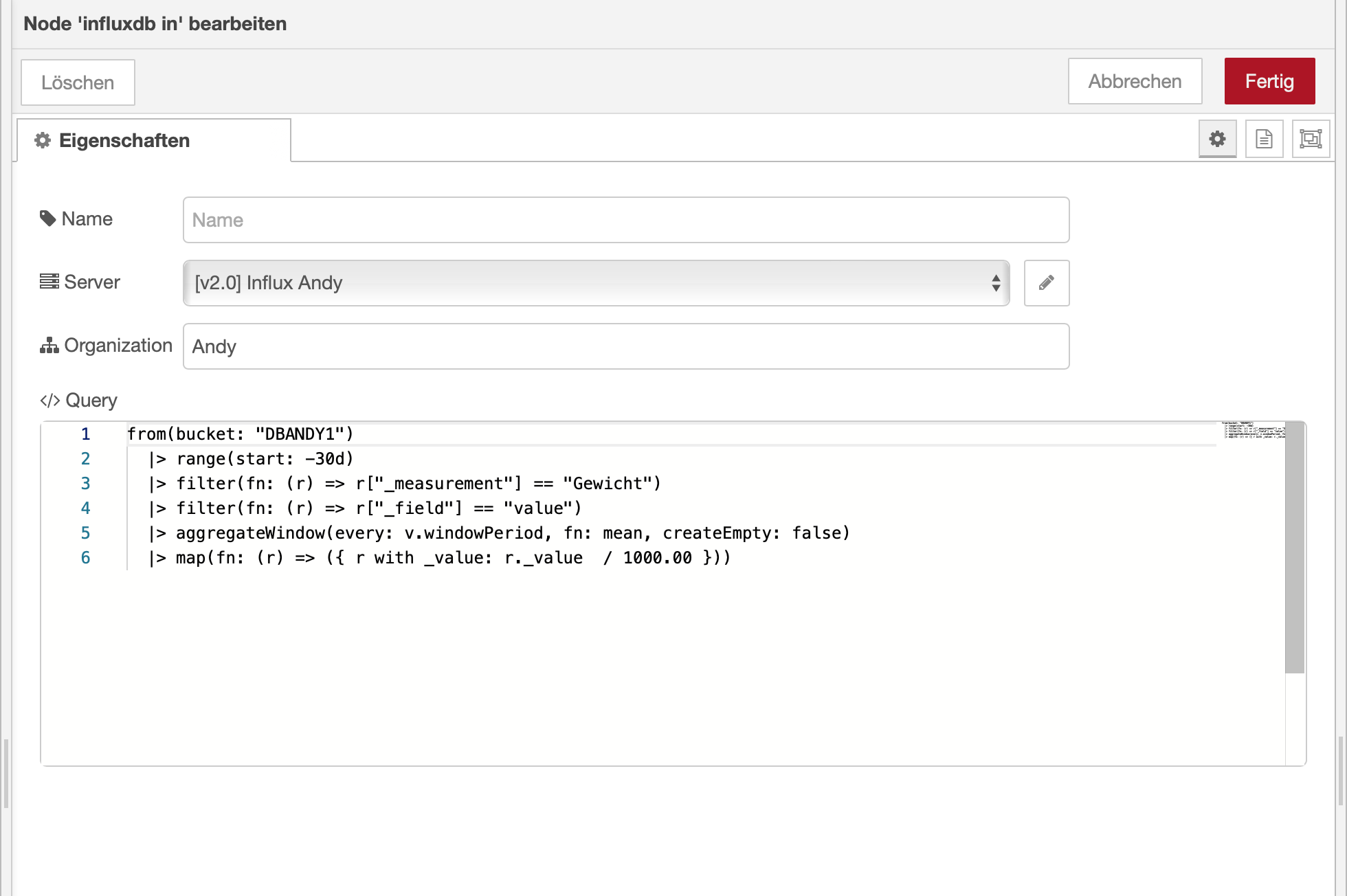1347x896 pixels.
Task: Click the Query label
Action: pyautogui.click(x=78, y=400)
